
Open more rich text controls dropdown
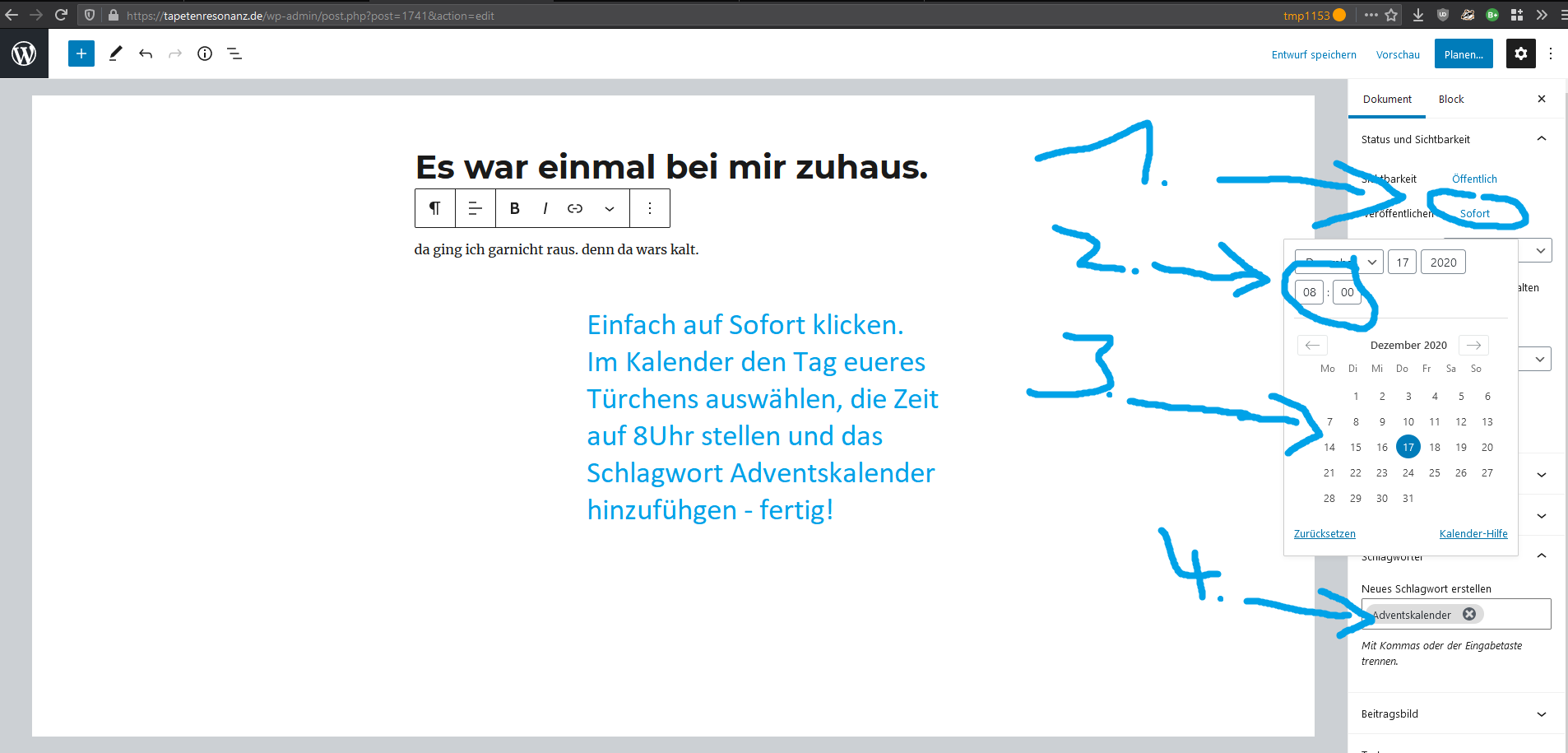(x=610, y=208)
